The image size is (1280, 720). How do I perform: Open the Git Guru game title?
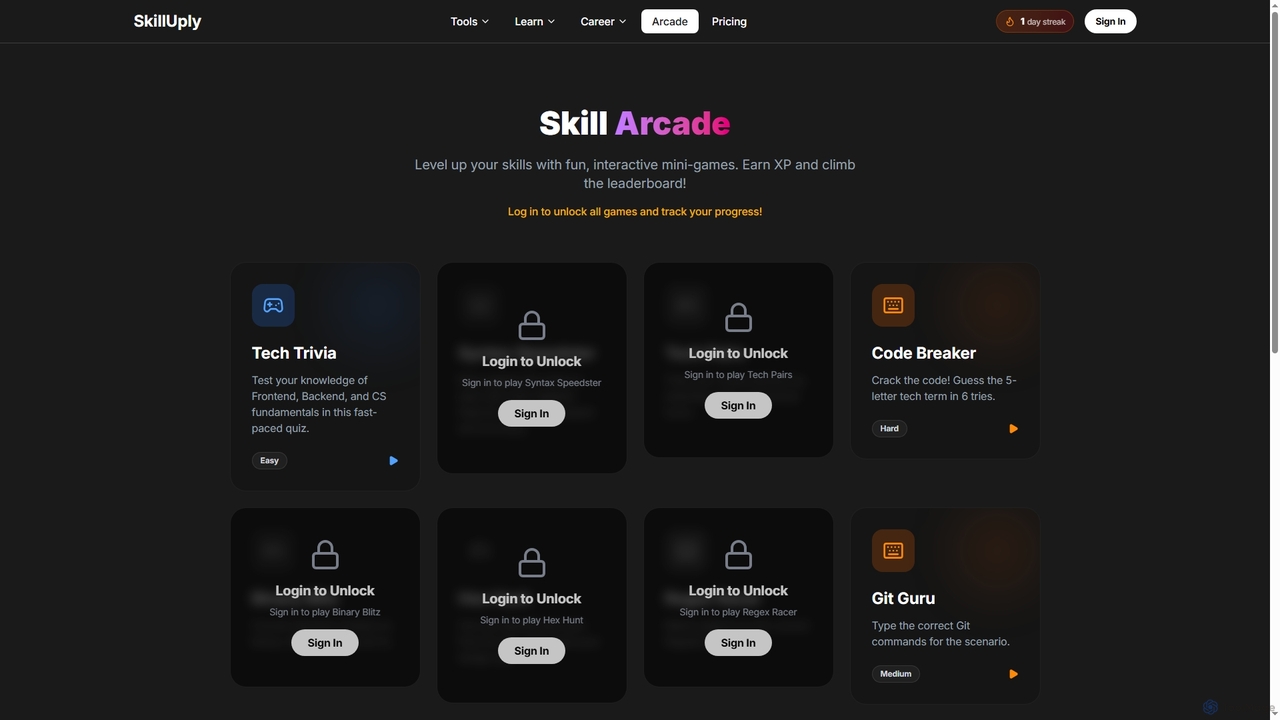904,598
